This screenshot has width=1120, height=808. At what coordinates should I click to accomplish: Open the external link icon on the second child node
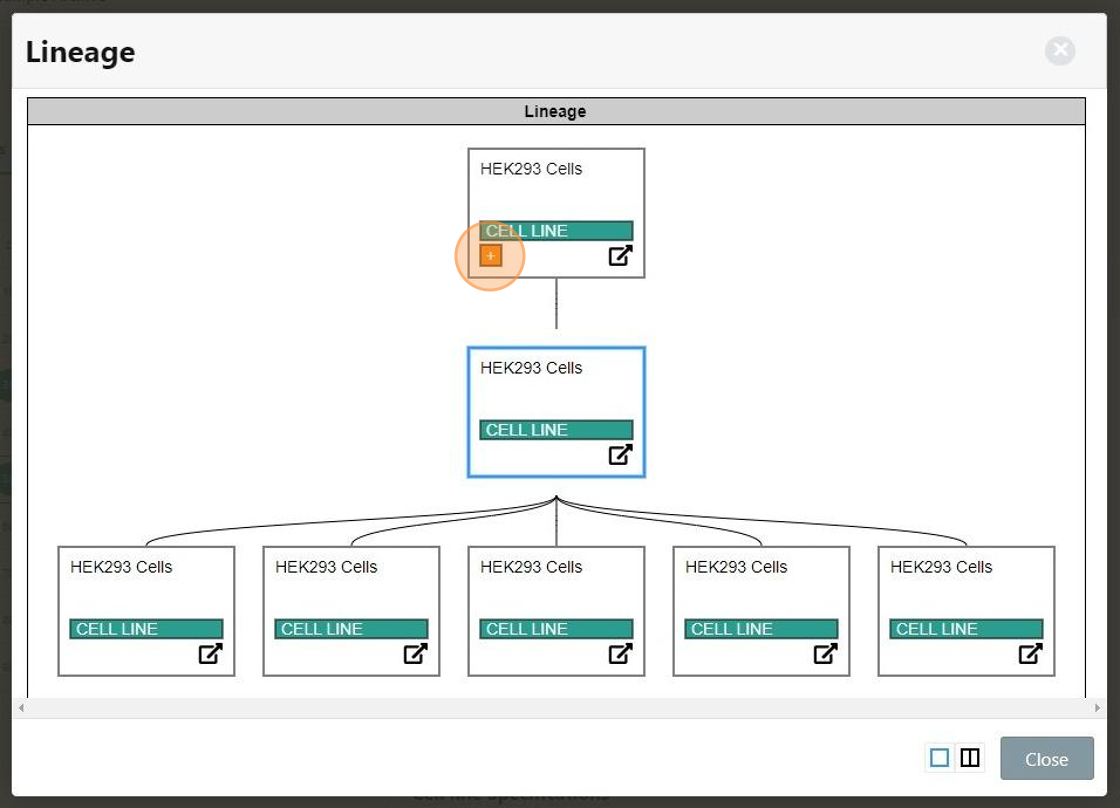coord(415,654)
